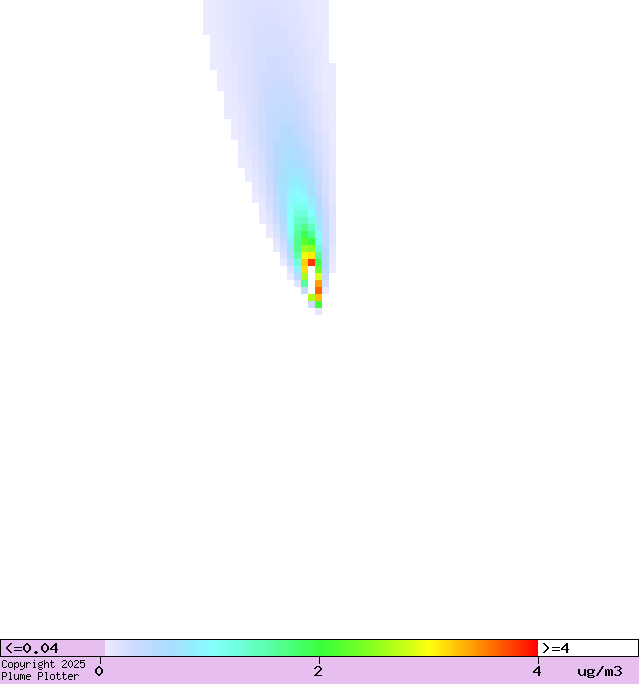Click the "4" tick label under scale
This screenshot has height=684, width=639.
[537, 671]
